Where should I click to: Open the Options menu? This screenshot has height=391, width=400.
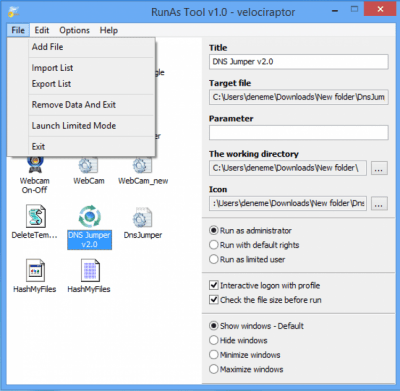[74, 30]
